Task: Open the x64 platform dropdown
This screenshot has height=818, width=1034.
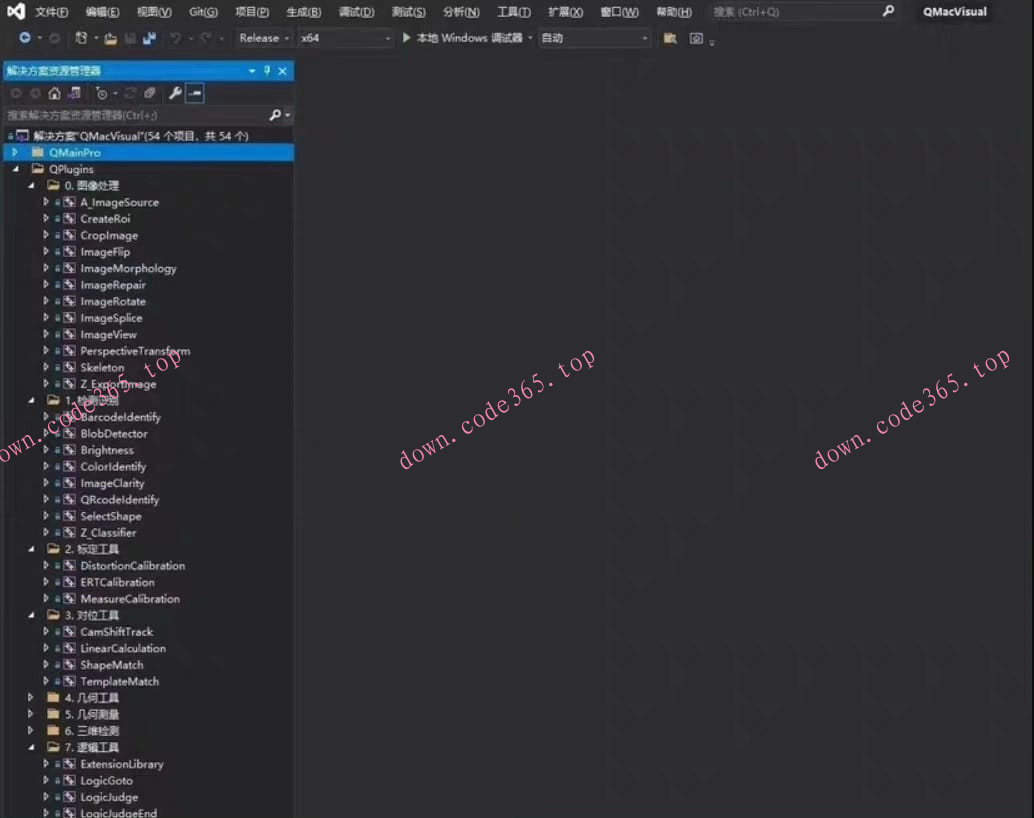Action: point(345,38)
